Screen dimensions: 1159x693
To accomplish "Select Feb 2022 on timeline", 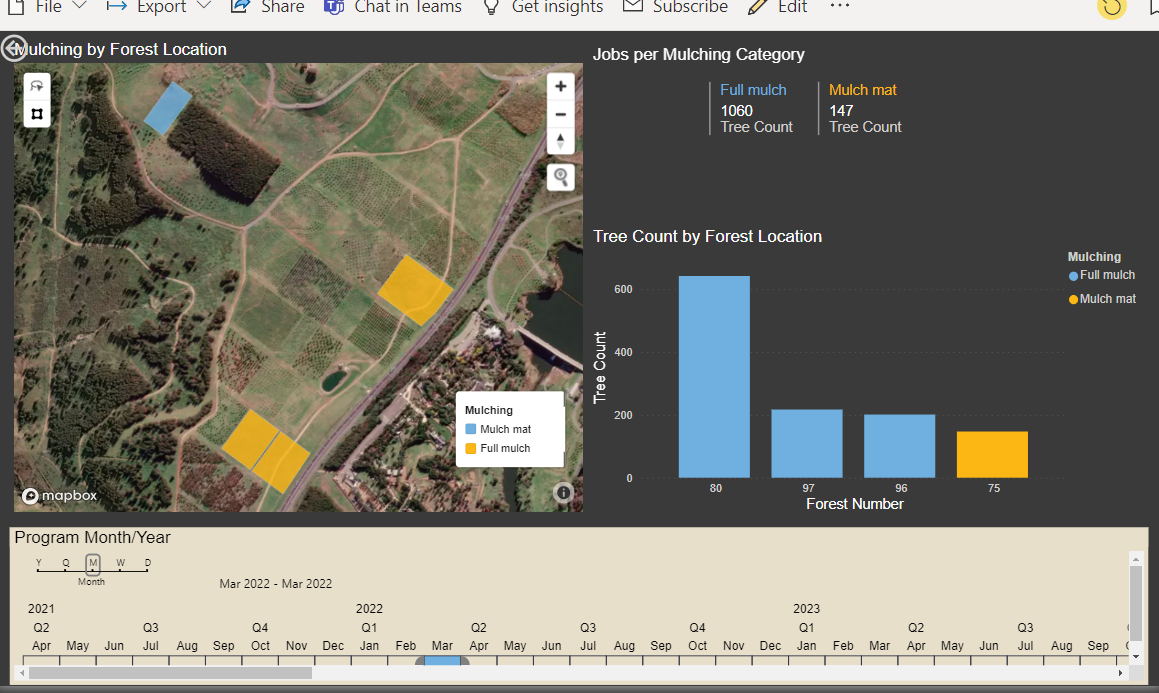I will coord(406,646).
